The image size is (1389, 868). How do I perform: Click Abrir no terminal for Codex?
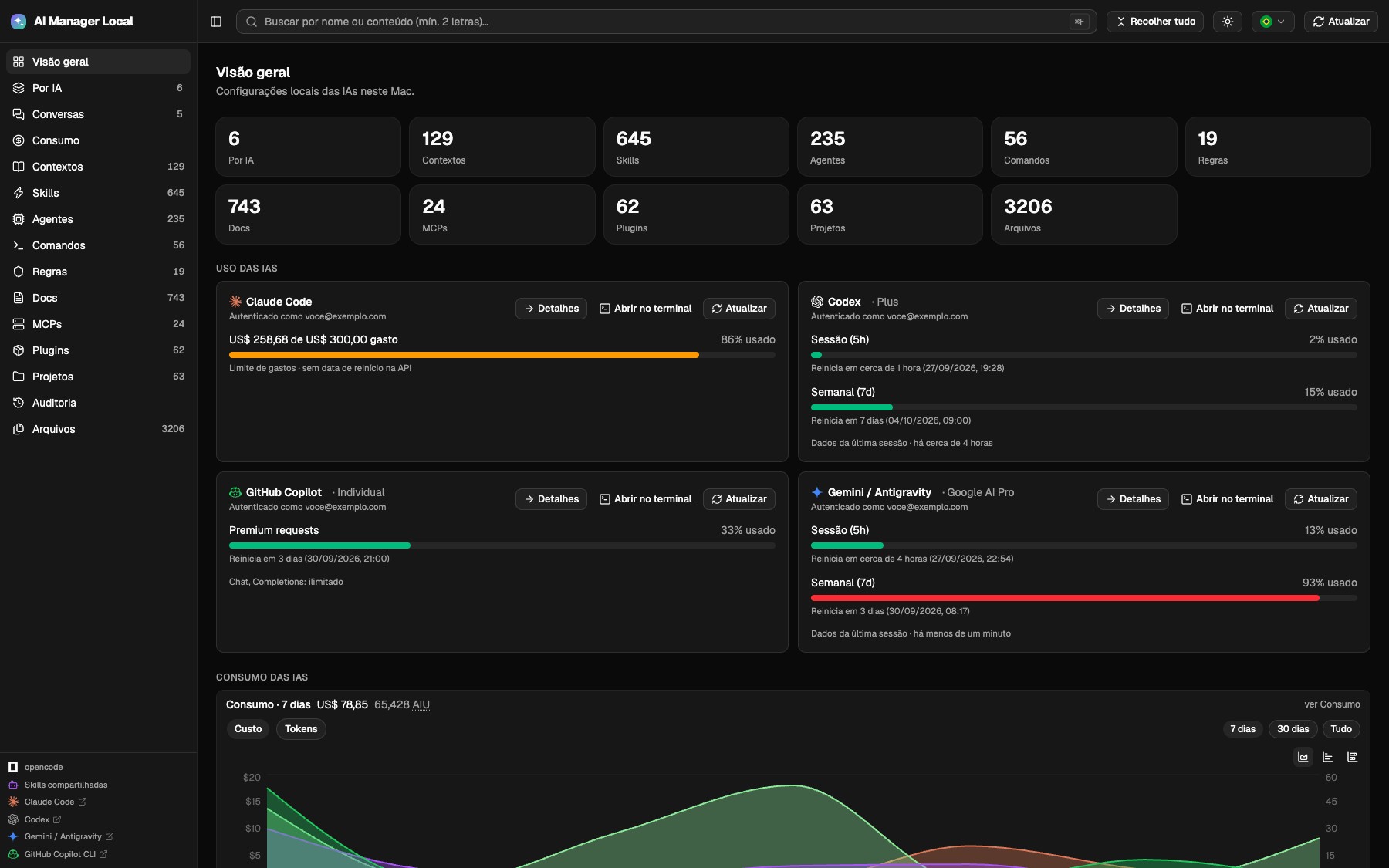click(x=1227, y=309)
